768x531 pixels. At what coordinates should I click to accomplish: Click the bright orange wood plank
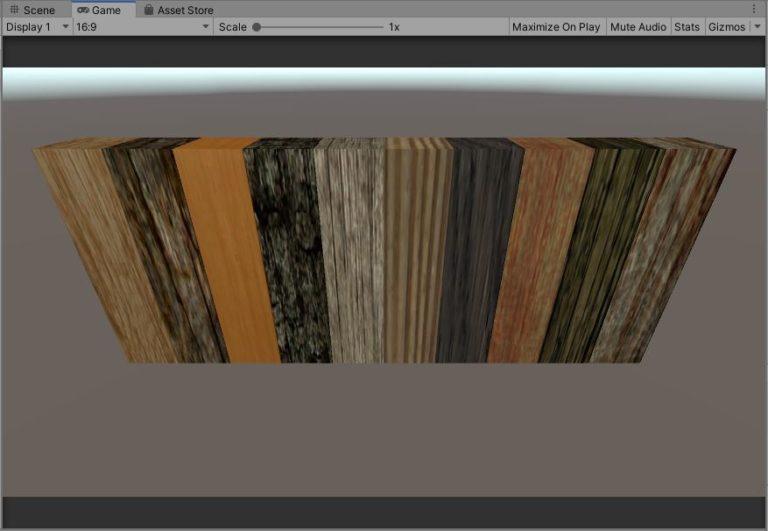(x=228, y=250)
